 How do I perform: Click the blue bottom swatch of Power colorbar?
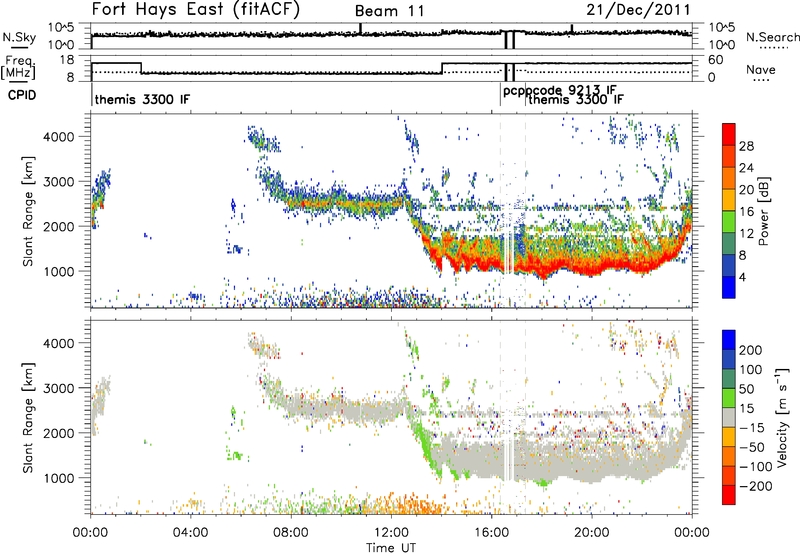tap(729, 287)
